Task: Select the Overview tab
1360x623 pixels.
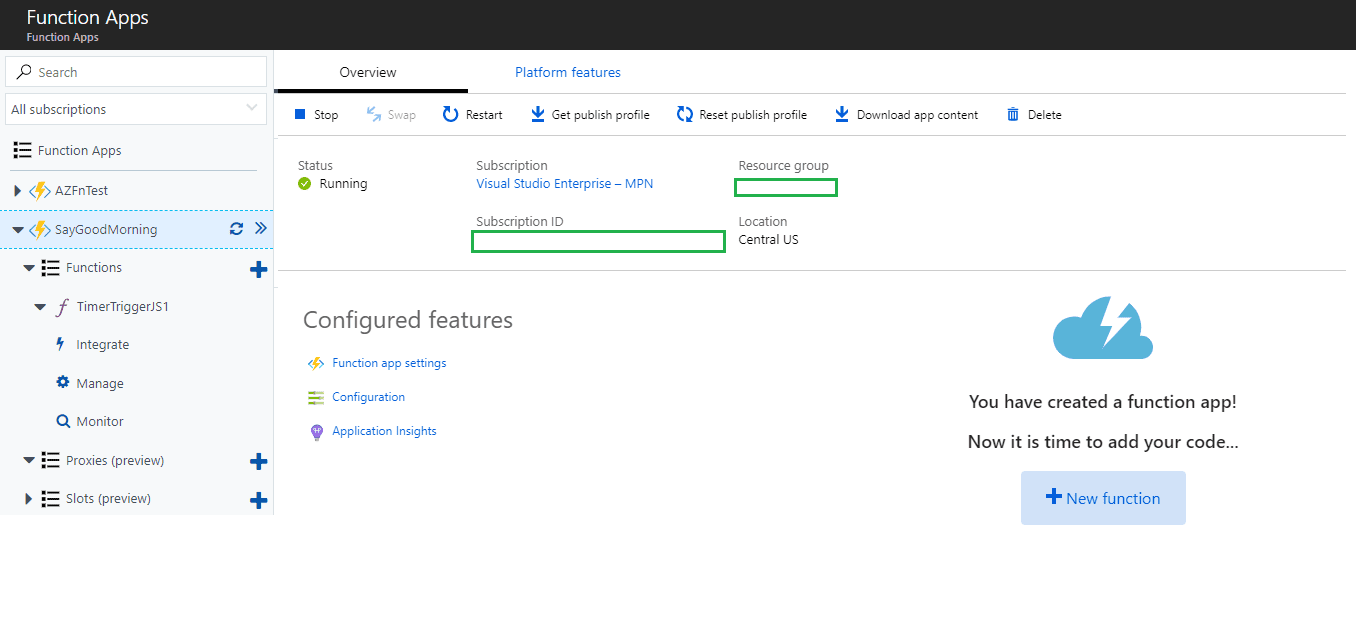Action: tap(368, 73)
